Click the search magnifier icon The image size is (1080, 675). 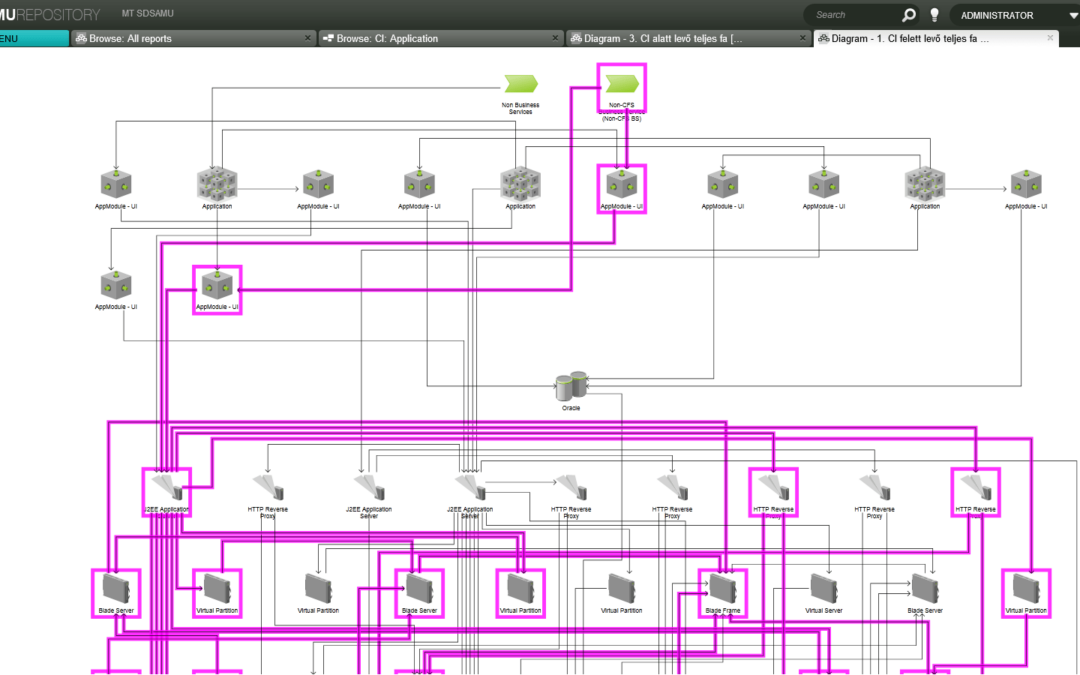908,14
